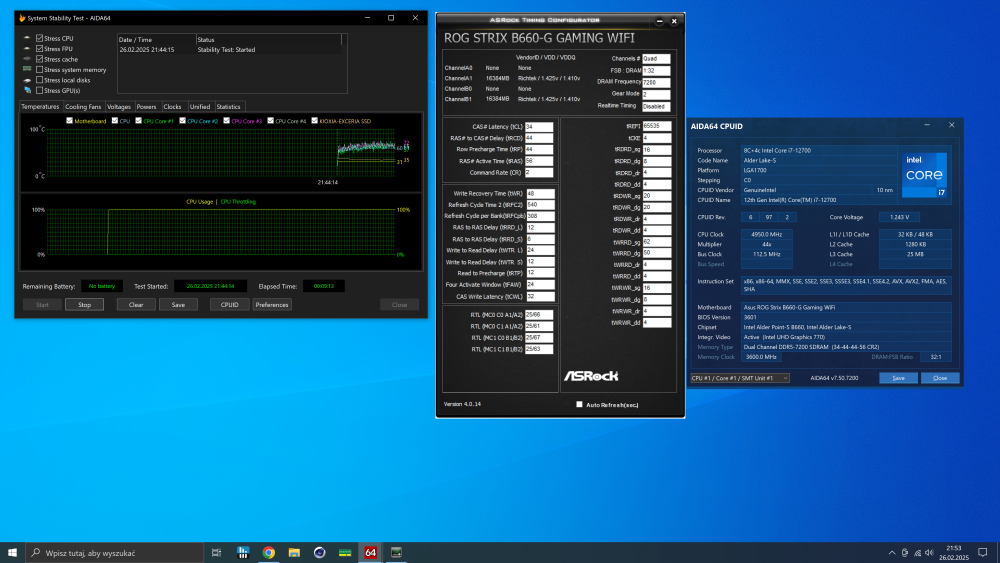Click the Preferences button

(x=271, y=305)
